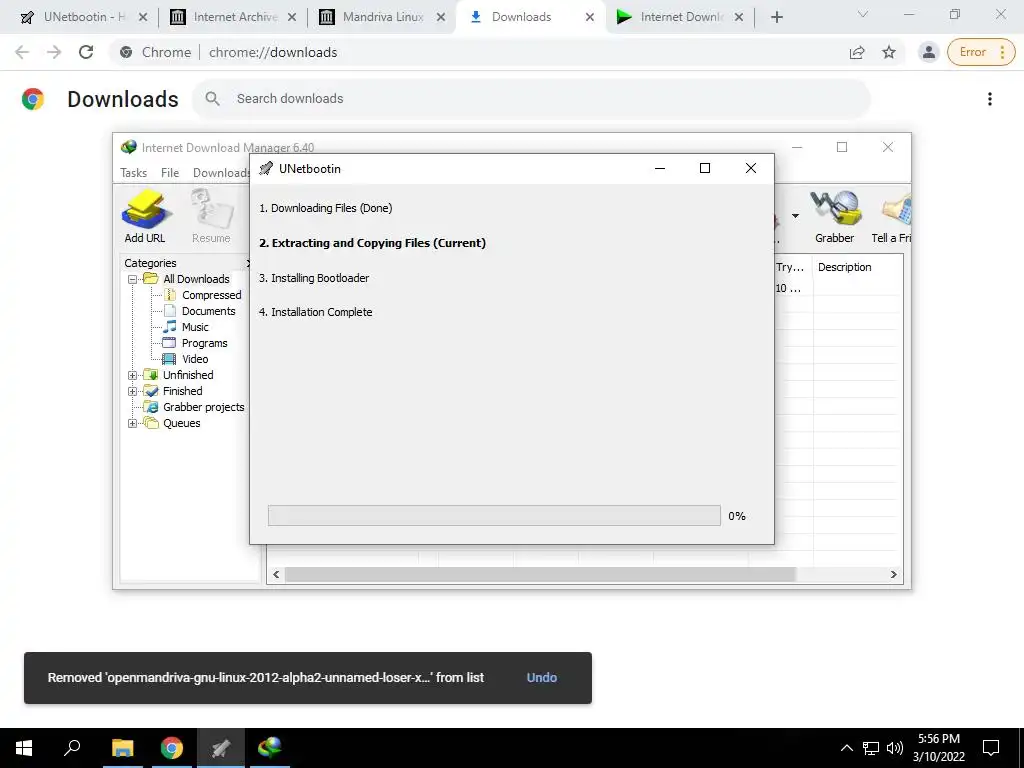The image size is (1024, 768).
Task: Open the File menu in IDM
Action: coord(170,172)
